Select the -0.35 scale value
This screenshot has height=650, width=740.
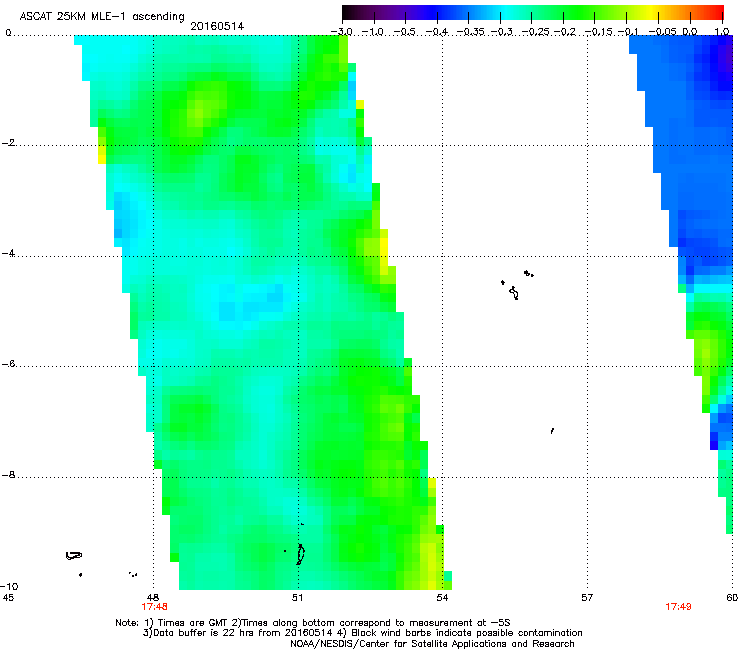[471, 32]
